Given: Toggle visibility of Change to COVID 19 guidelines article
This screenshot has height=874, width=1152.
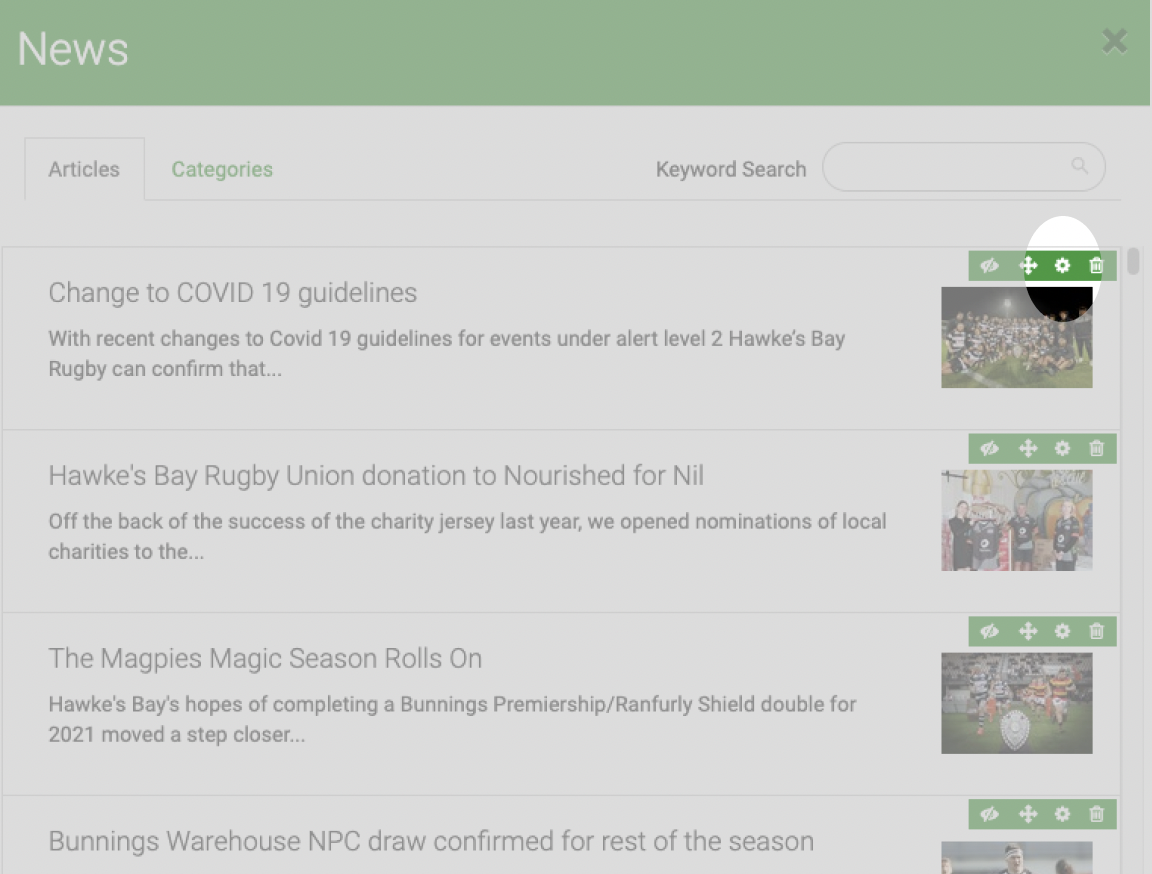Looking at the screenshot, I should [990, 266].
